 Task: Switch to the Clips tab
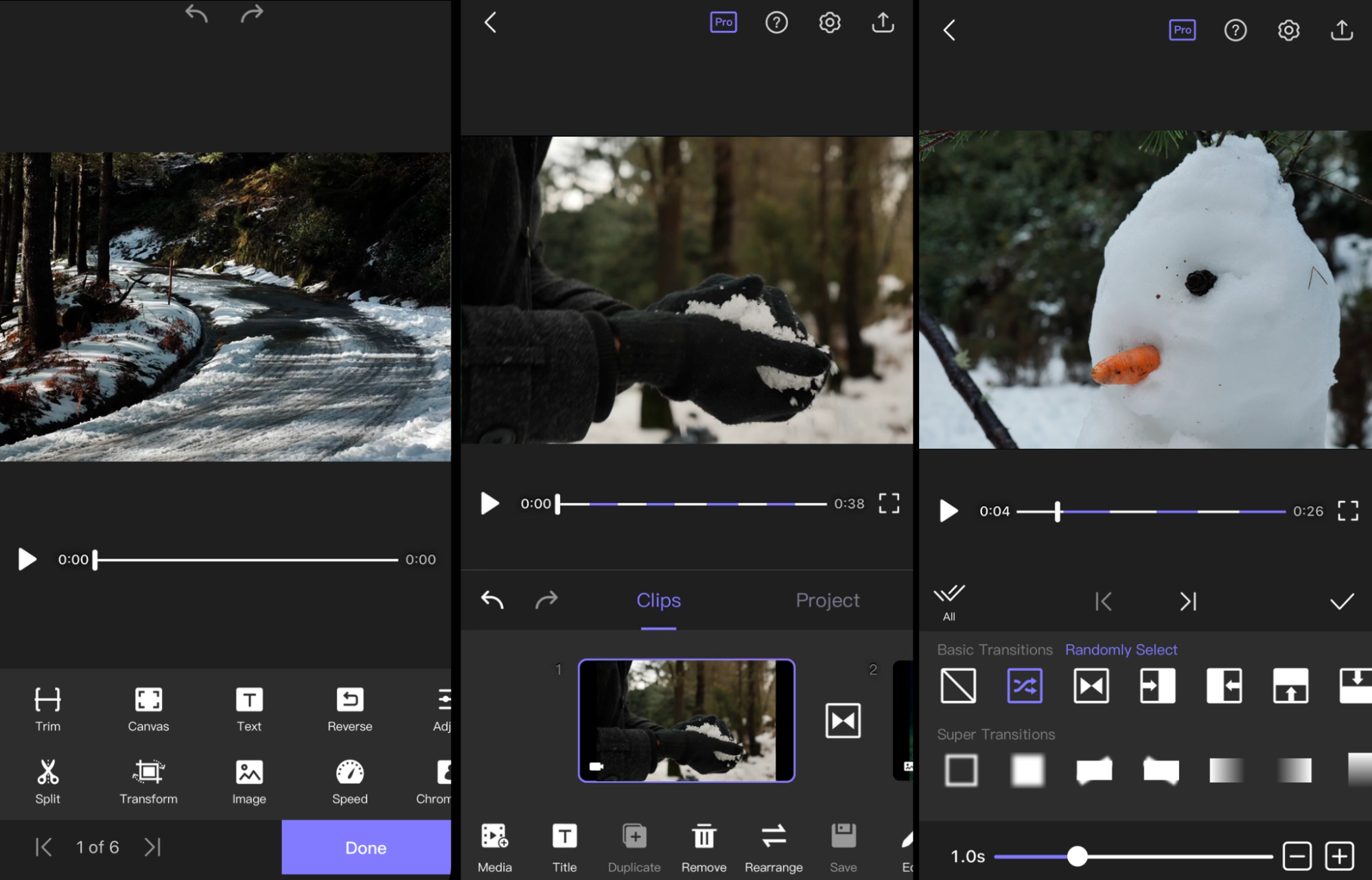click(658, 600)
